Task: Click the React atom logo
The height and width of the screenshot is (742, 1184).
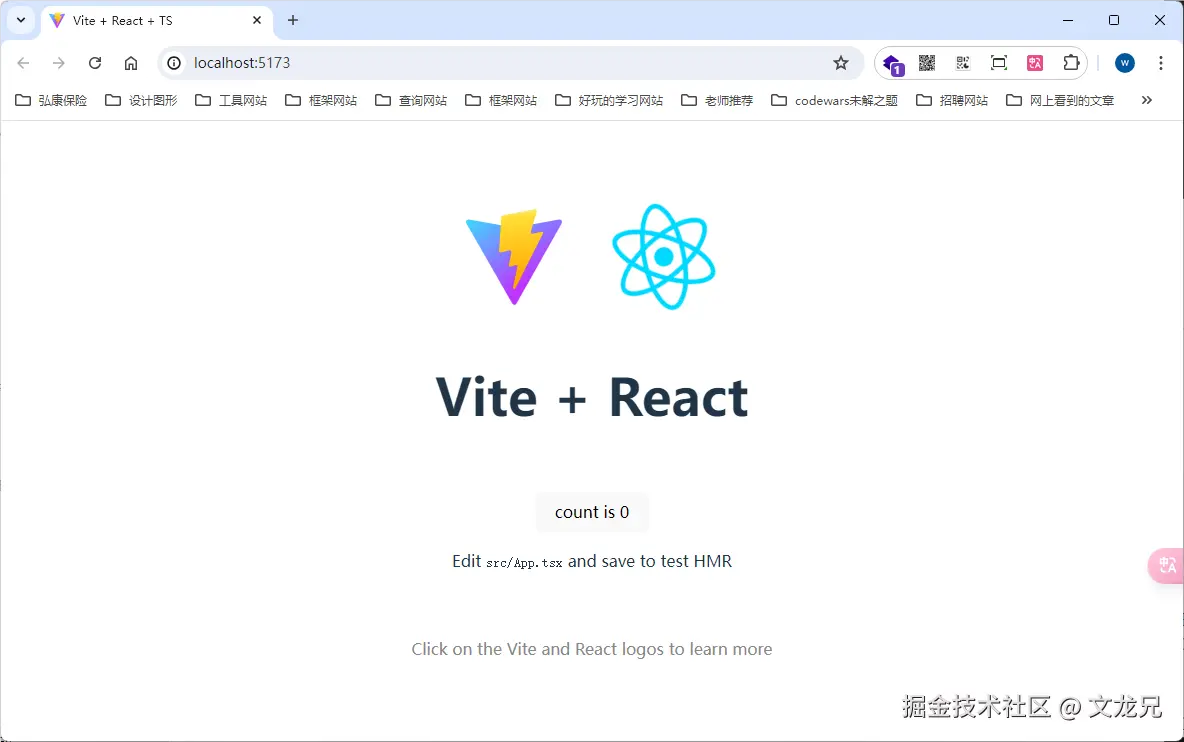Action: 663,257
